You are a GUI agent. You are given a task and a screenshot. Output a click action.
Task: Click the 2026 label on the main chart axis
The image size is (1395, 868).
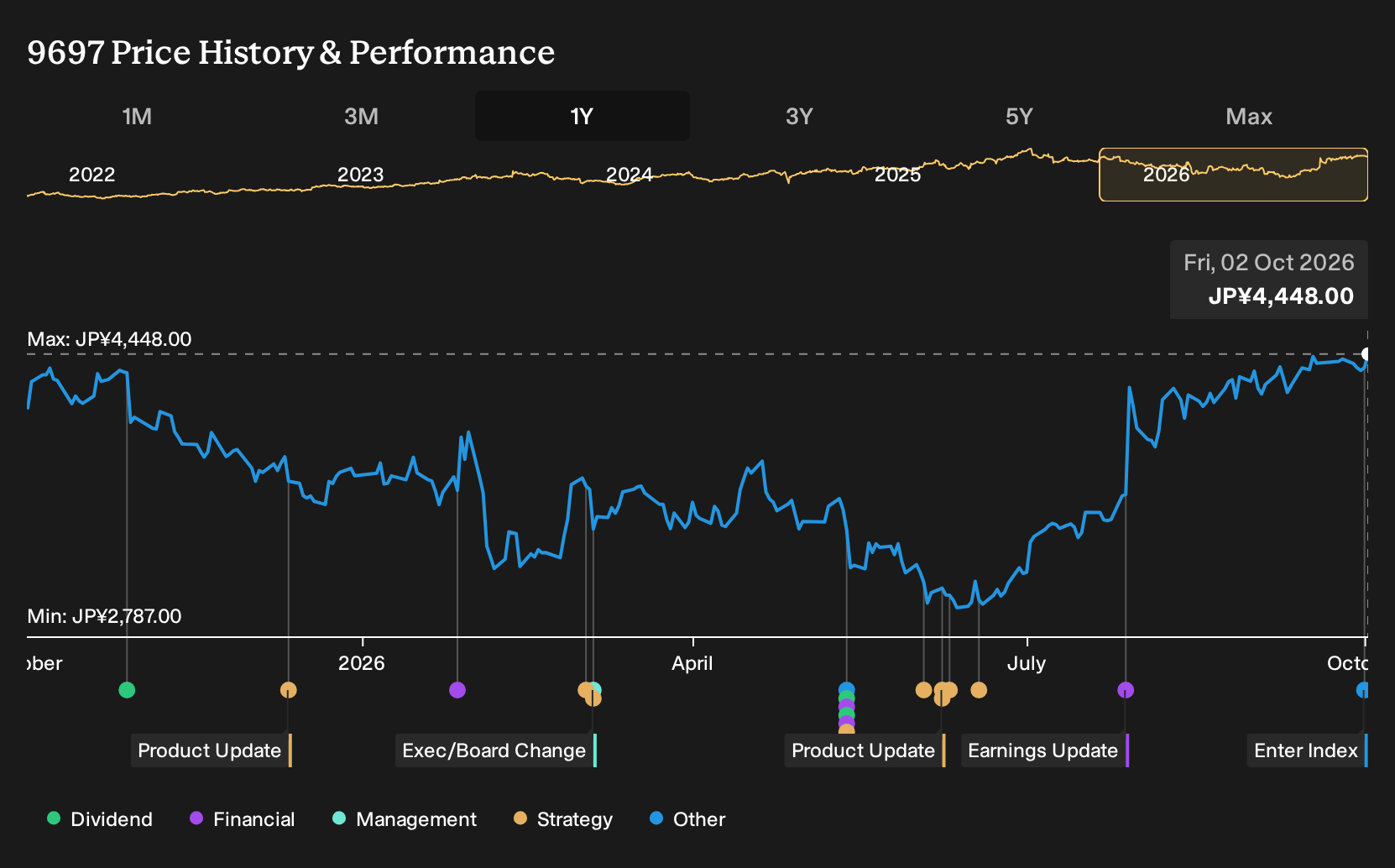coord(362,663)
